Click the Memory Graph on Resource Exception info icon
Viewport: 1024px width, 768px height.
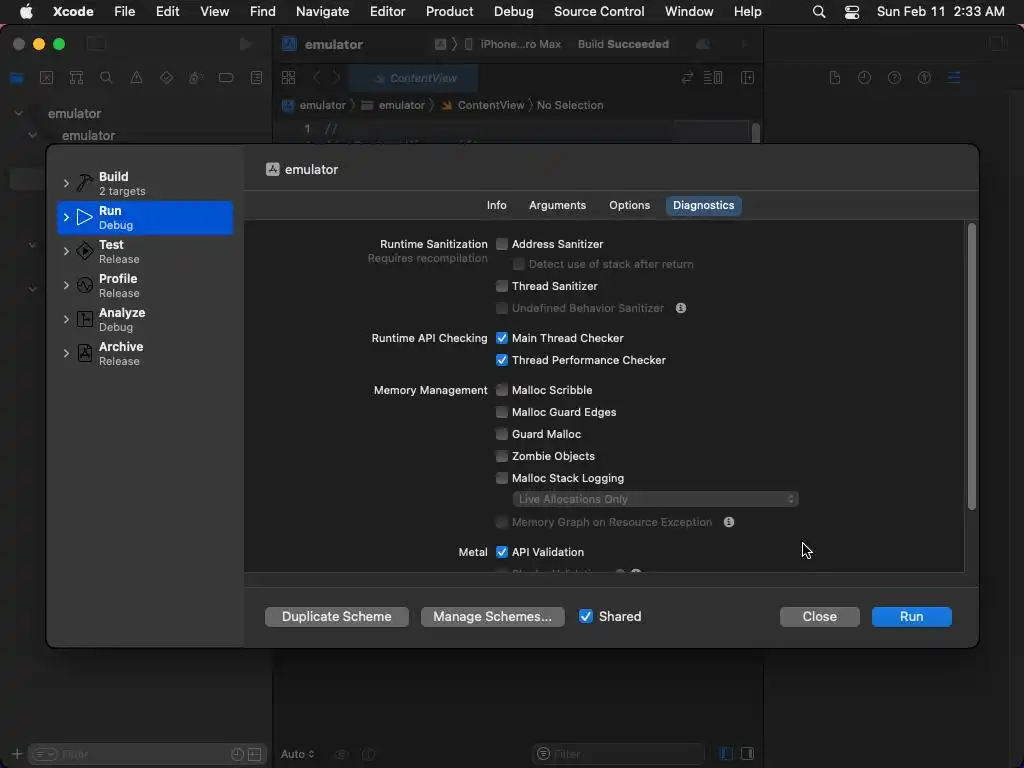pos(729,522)
